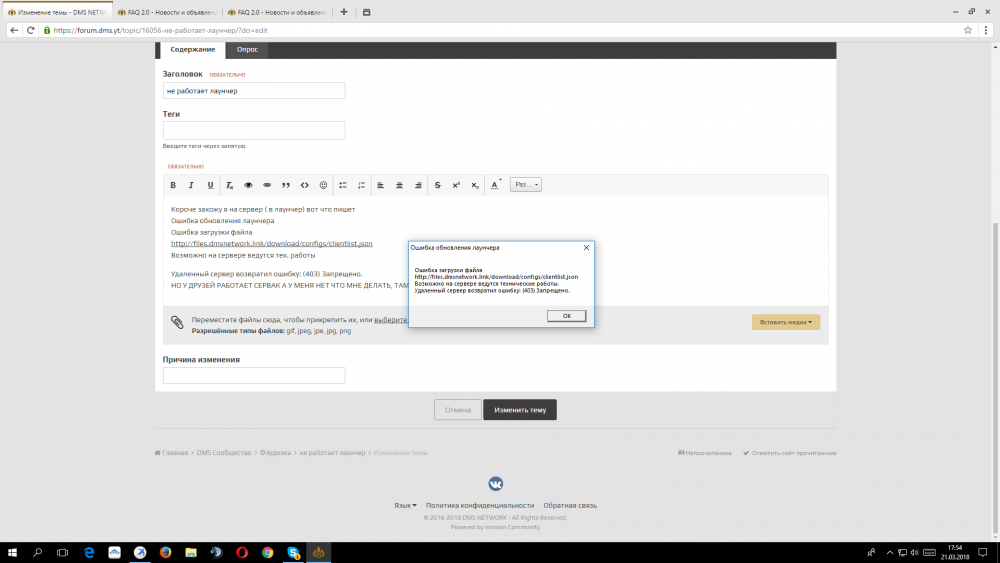The image size is (1000, 563).
Task: Toggle the spoiler eye icon
Action: [248, 185]
